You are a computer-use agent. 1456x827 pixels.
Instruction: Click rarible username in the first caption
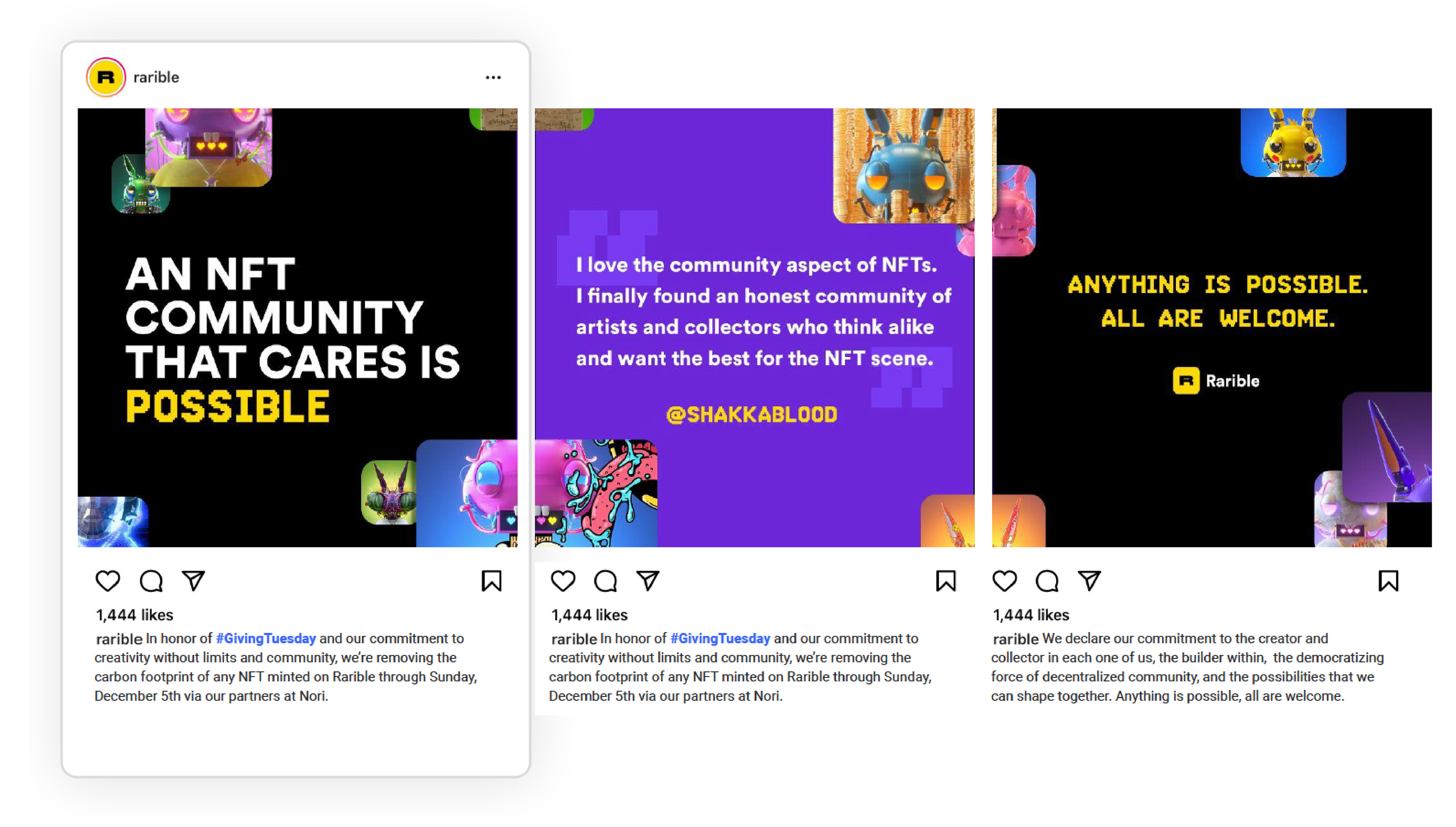pyautogui.click(x=119, y=639)
